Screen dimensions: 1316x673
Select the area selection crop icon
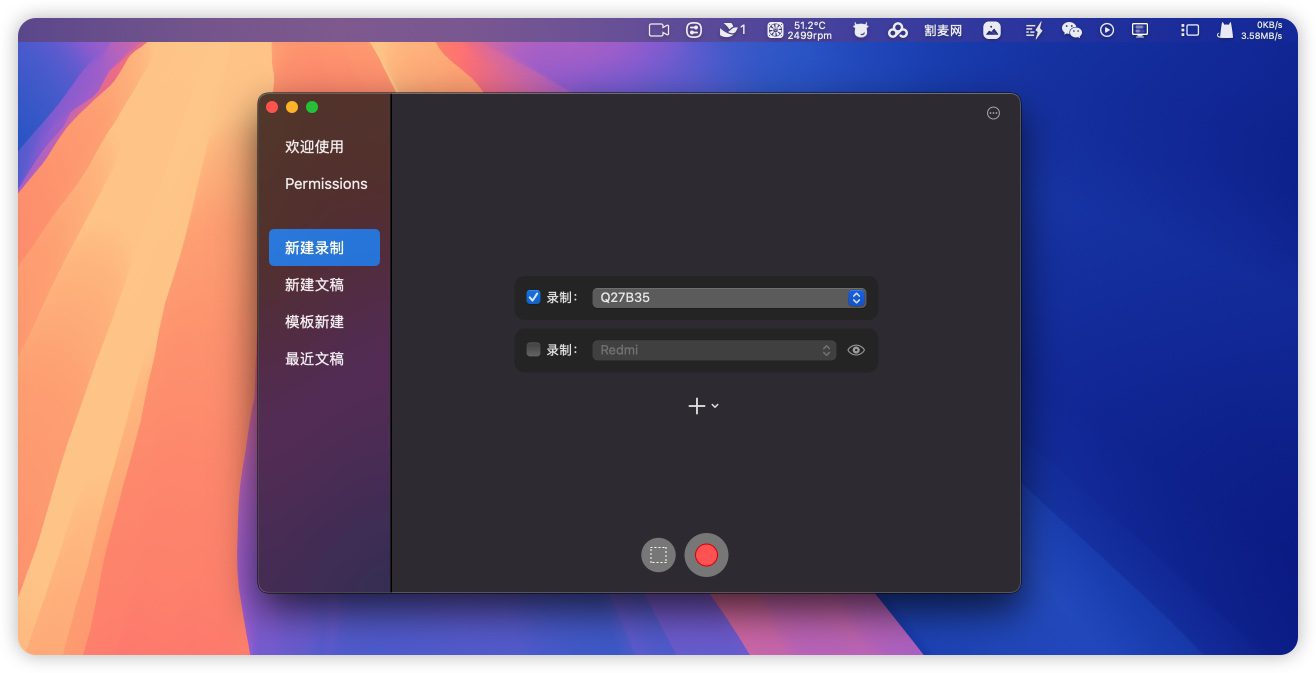pos(658,555)
